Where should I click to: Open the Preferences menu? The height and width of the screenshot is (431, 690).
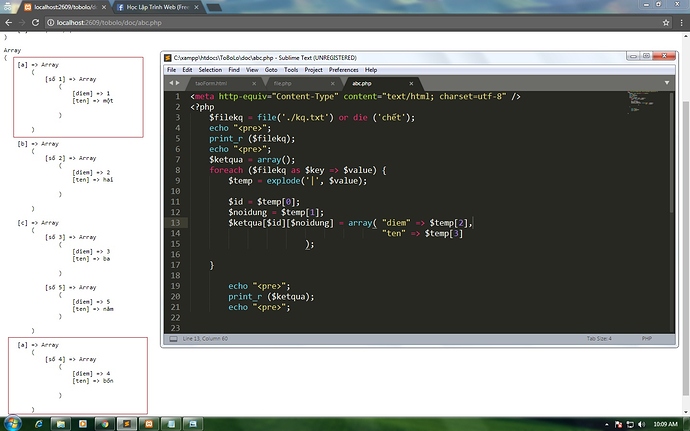[x=343, y=70]
